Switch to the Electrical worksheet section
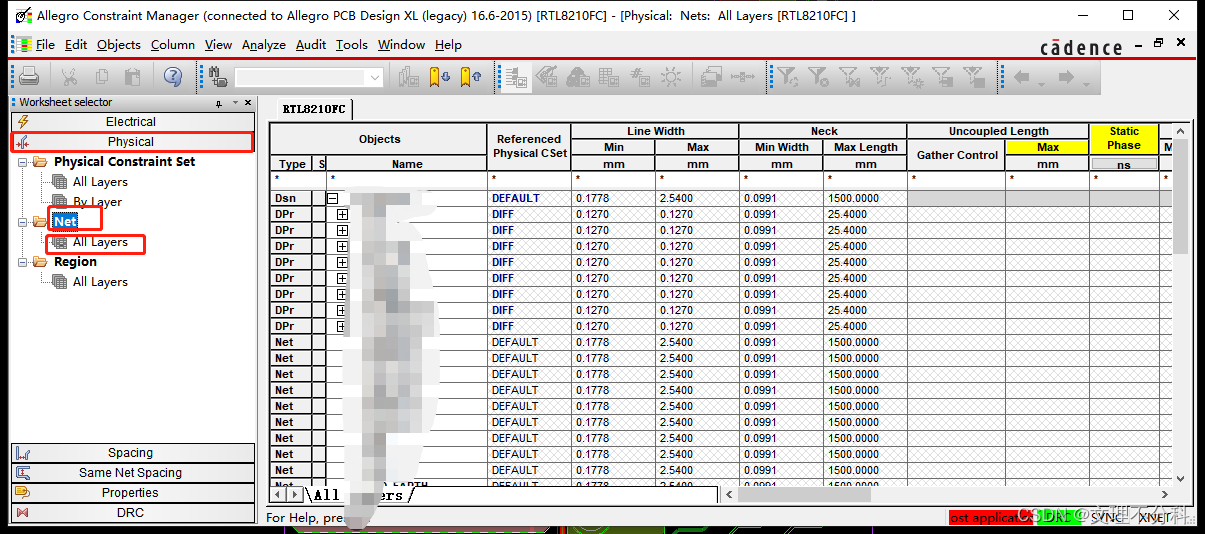1205x534 pixels. tap(131, 122)
